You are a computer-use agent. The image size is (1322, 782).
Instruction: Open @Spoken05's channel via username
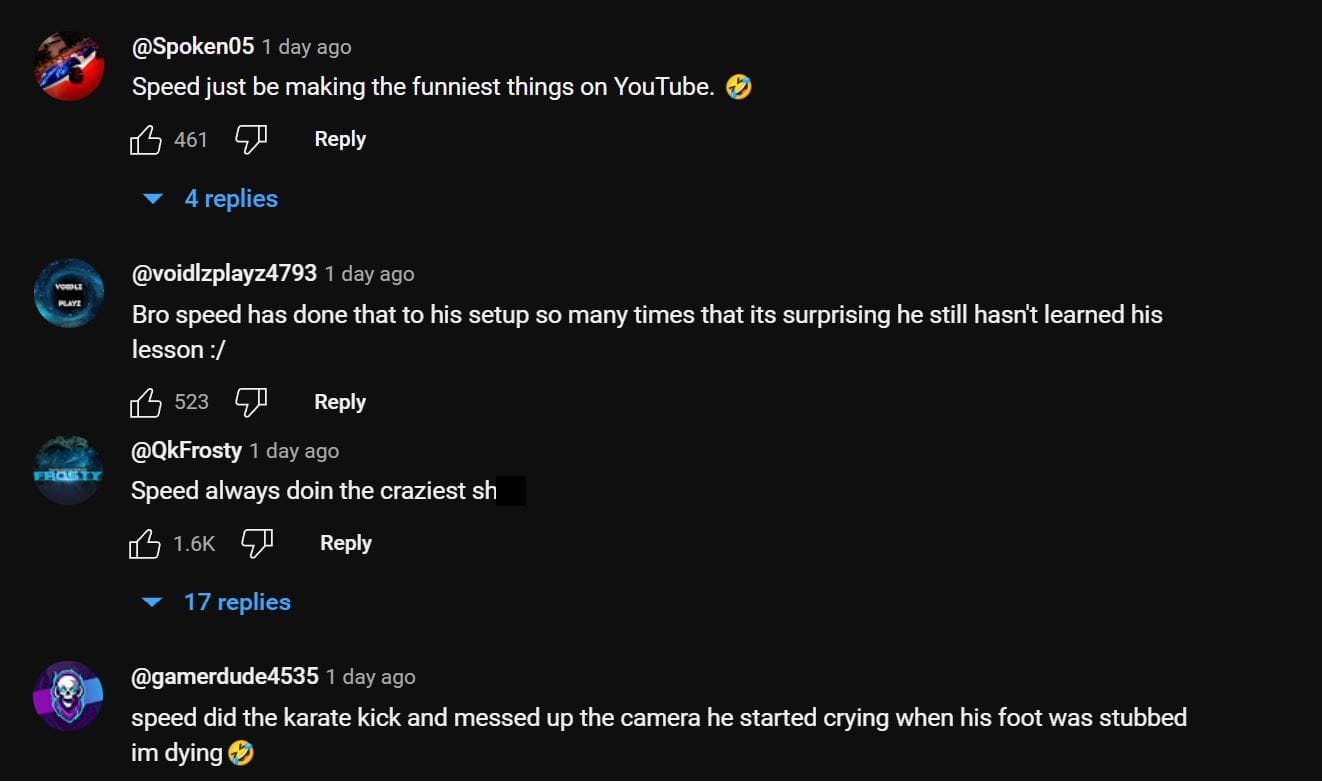193,46
